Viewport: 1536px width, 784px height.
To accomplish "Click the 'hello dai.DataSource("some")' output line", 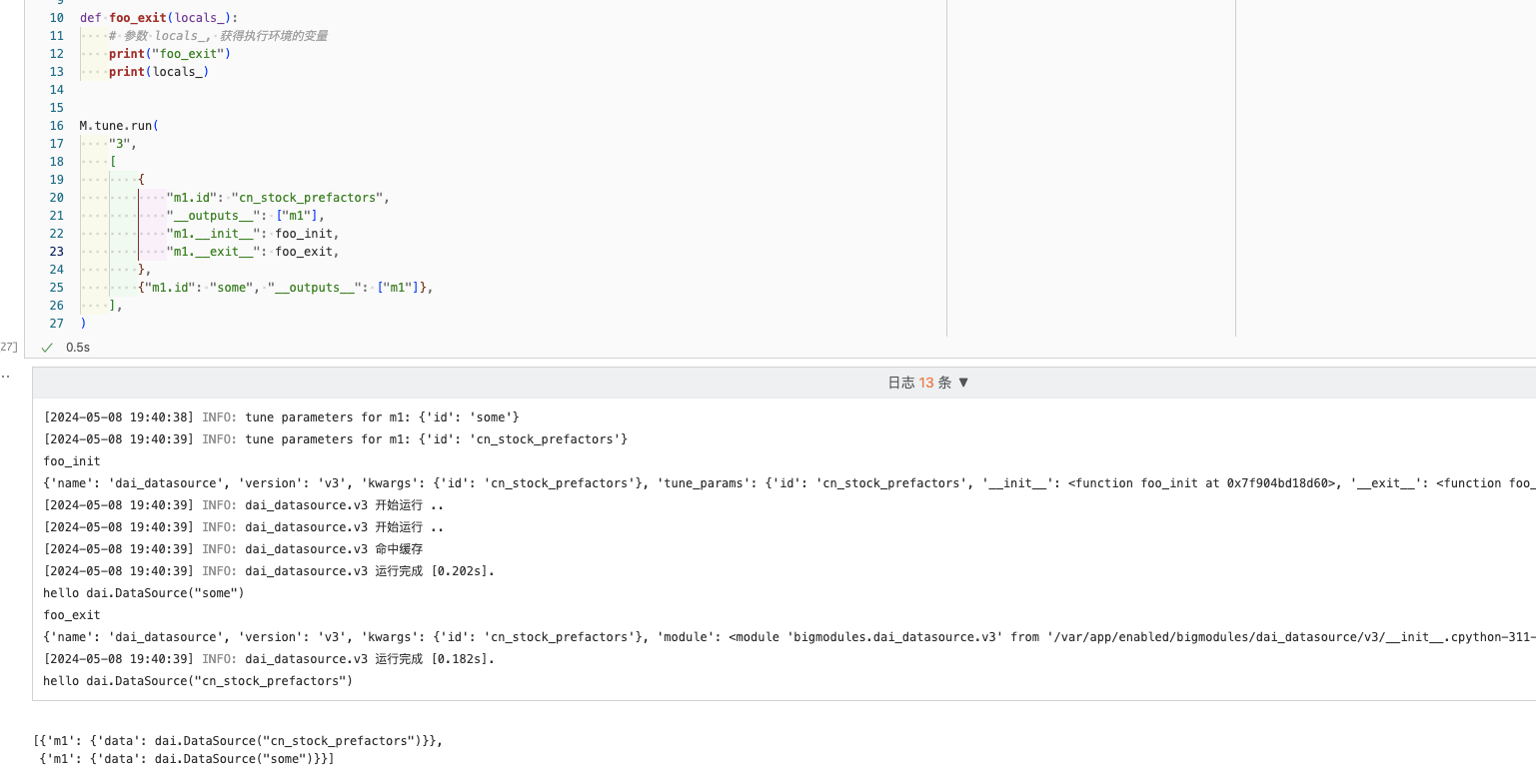I will (144, 593).
